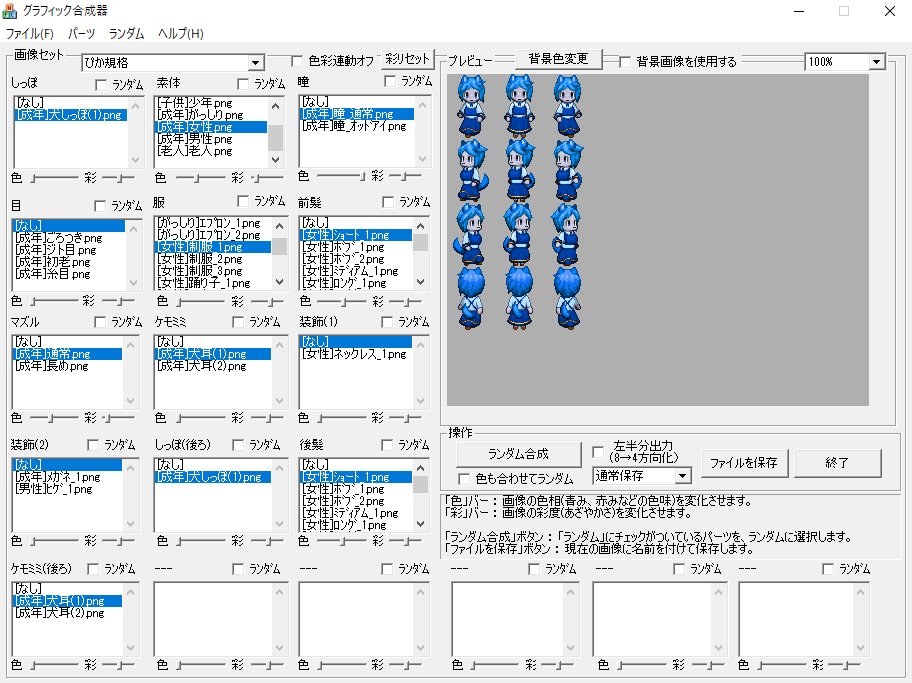Screen dimensions: 912x683
Task: Select [成年]瞳_オッドアイ.png in 瞳 list
Action: point(357,126)
